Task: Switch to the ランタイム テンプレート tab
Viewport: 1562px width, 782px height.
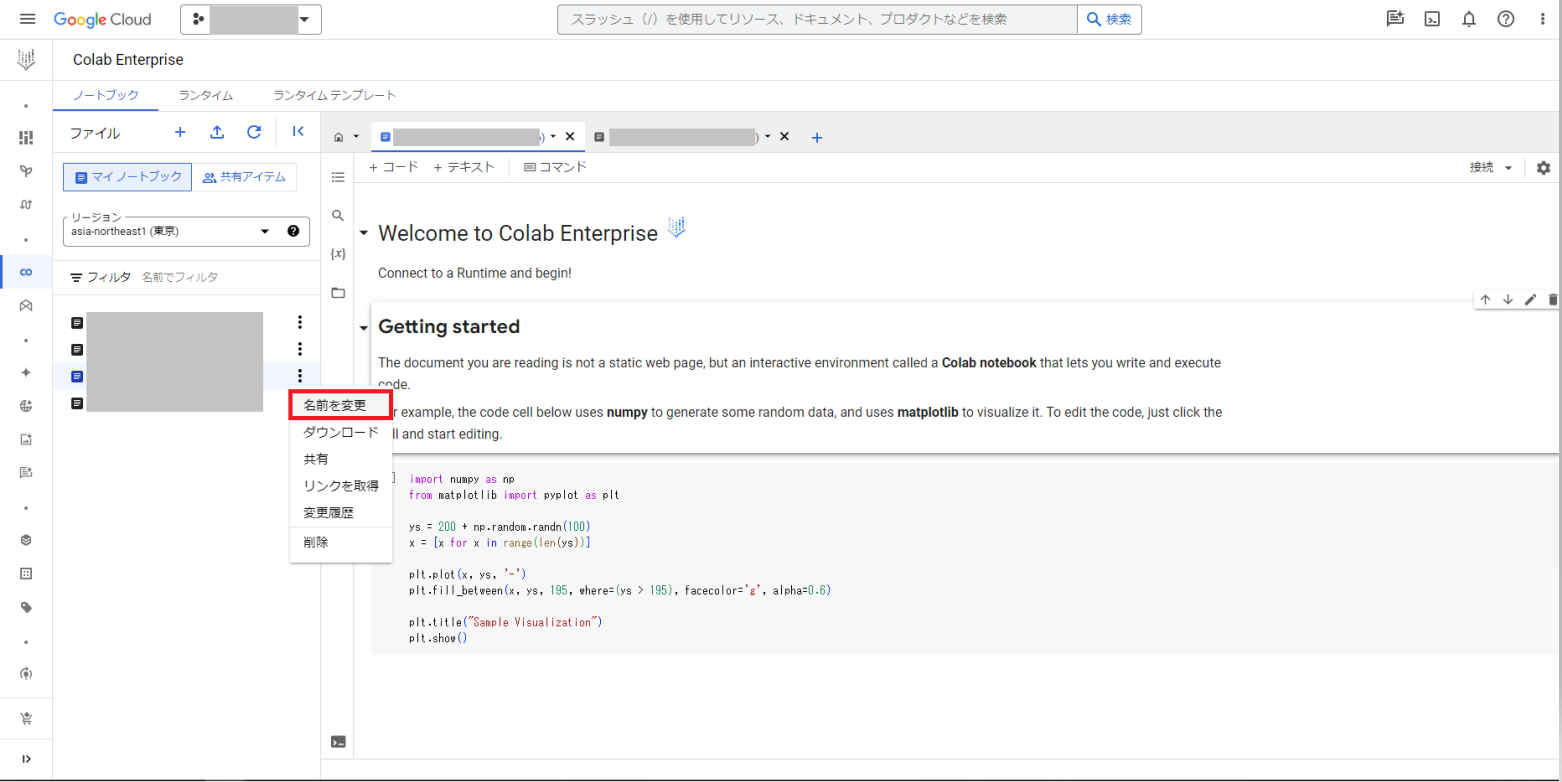Action: pos(334,96)
